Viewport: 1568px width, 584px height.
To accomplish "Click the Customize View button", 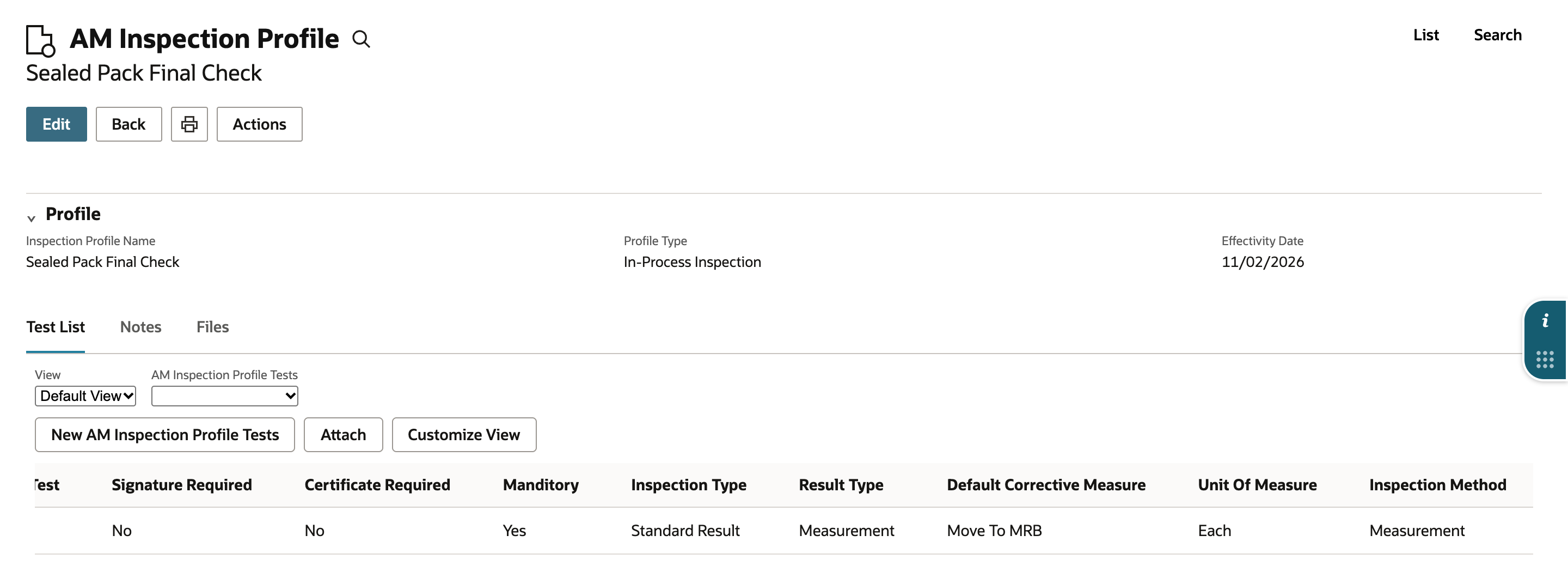I will pyautogui.click(x=464, y=435).
